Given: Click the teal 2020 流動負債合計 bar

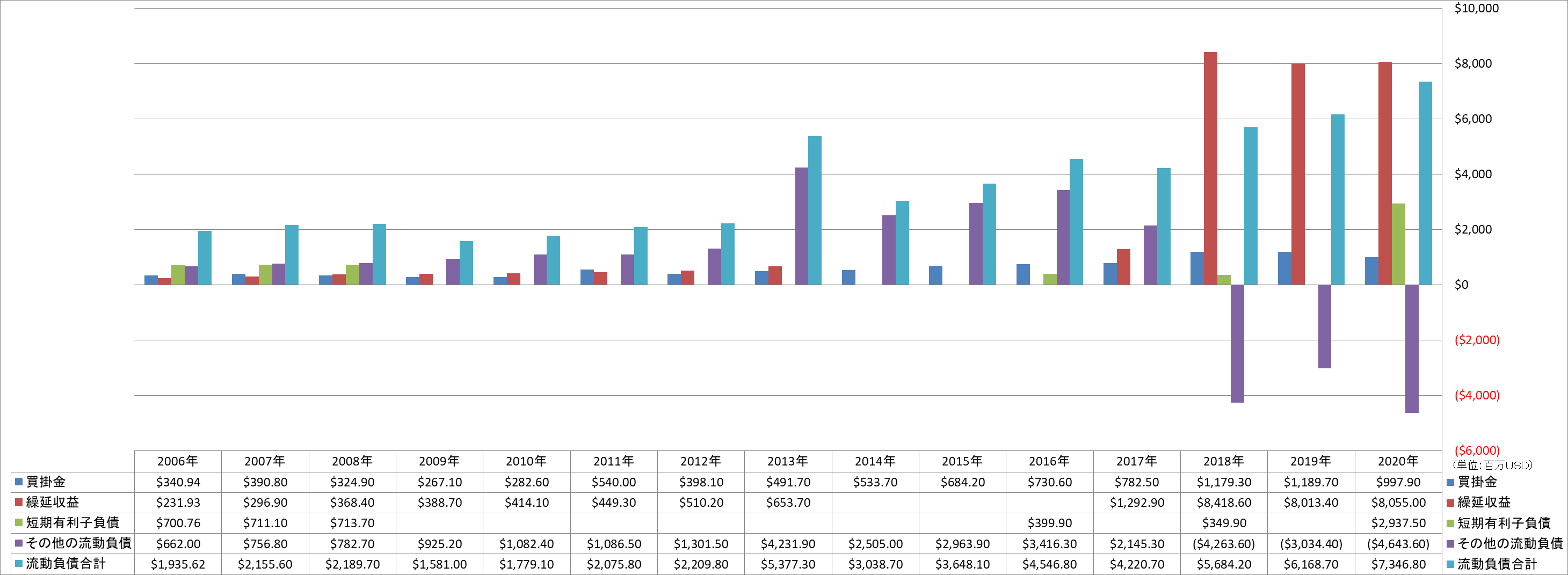Looking at the screenshot, I should 1425,183.
